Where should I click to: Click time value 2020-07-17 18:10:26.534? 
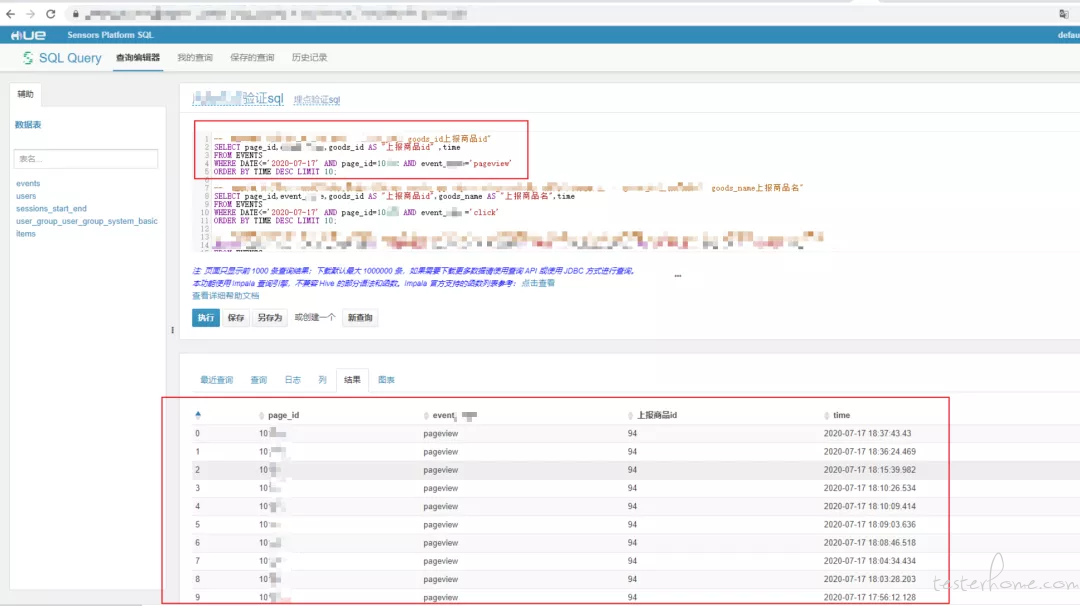pos(869,488)
